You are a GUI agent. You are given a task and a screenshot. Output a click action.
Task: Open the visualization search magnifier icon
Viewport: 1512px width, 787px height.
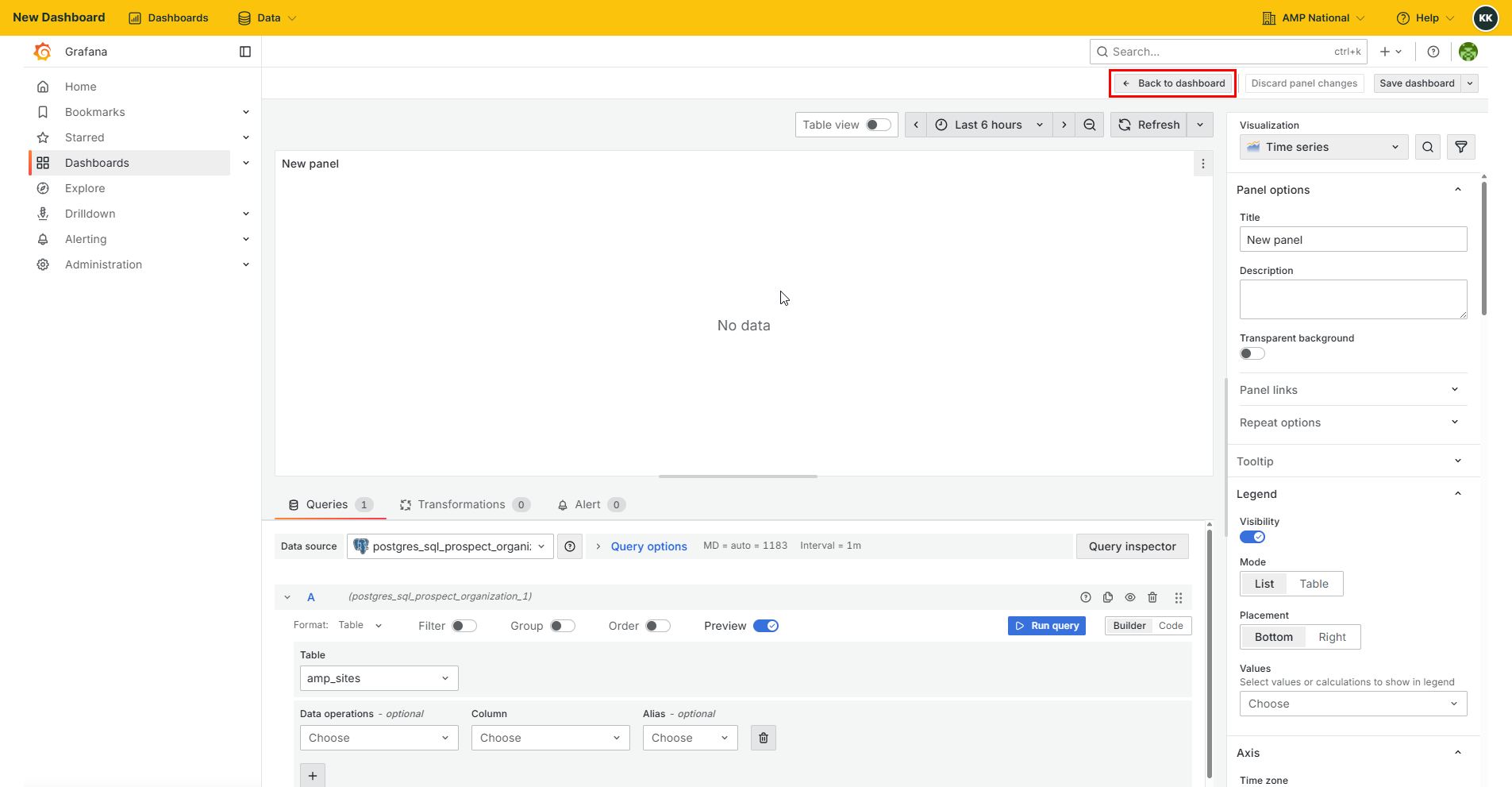(1428, 147)
